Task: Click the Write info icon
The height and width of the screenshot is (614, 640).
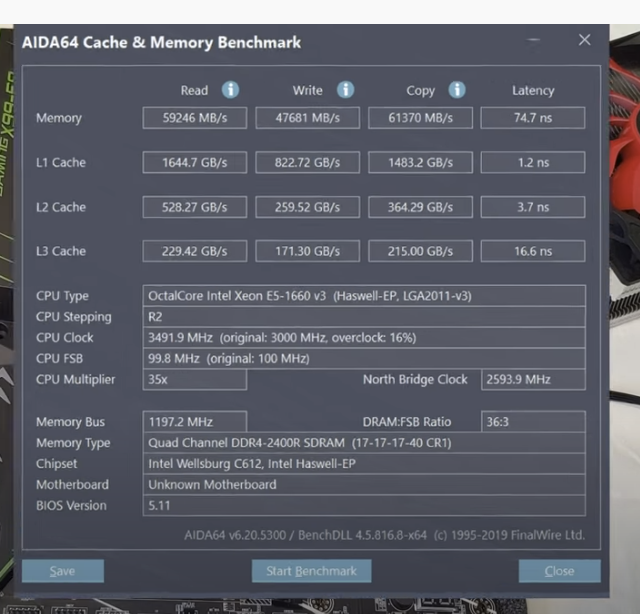Action: pyautogui.click(x=345, y=90)
